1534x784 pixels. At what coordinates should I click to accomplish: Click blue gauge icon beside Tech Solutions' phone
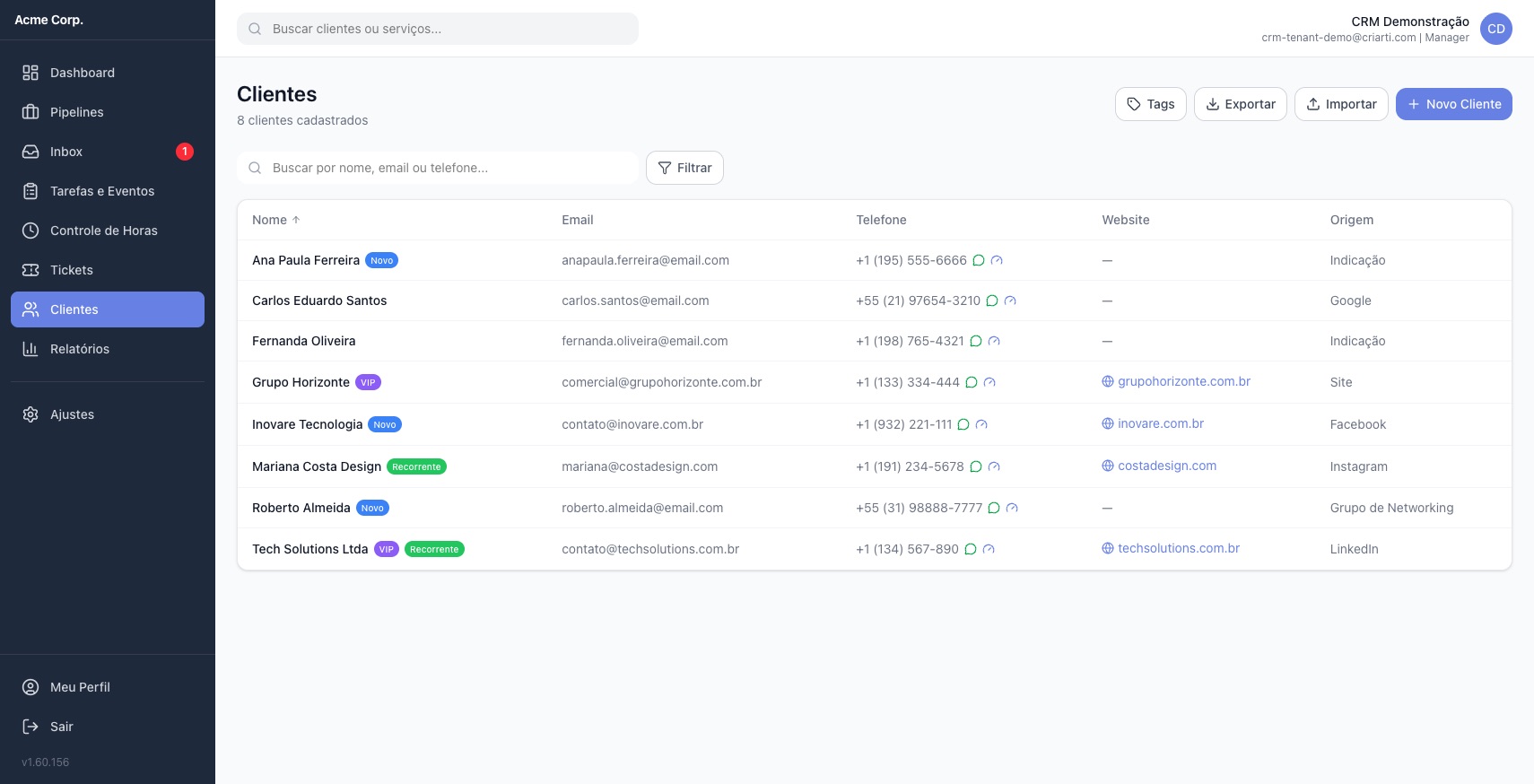989,549
